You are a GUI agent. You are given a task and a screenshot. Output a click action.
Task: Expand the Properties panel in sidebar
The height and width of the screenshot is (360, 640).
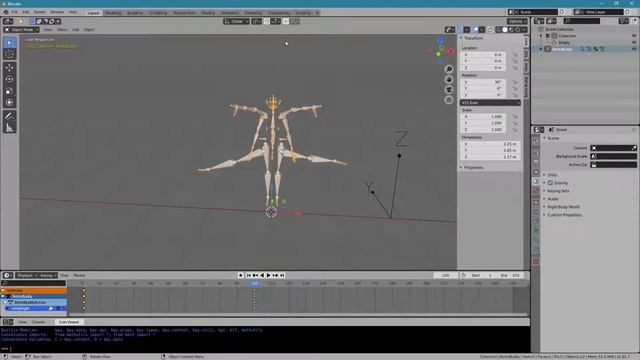pos(462,167)
